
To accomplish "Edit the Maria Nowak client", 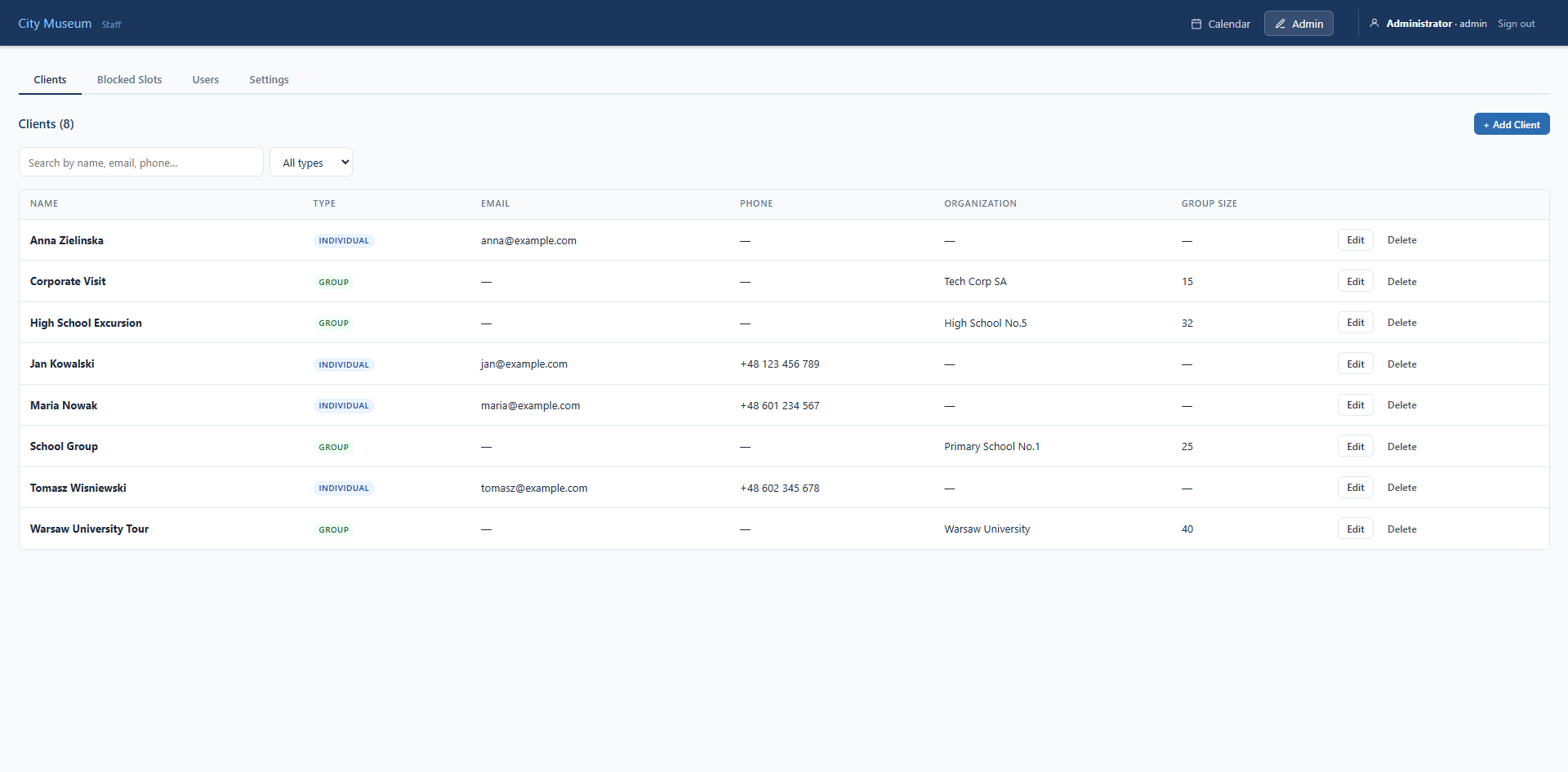I will click(1356, 405).
